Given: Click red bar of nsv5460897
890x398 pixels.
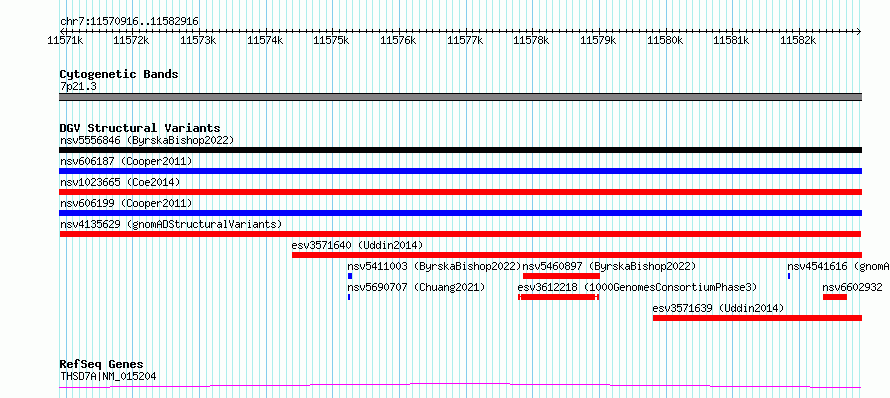Looking at the screenshot, I should point(561,276).
